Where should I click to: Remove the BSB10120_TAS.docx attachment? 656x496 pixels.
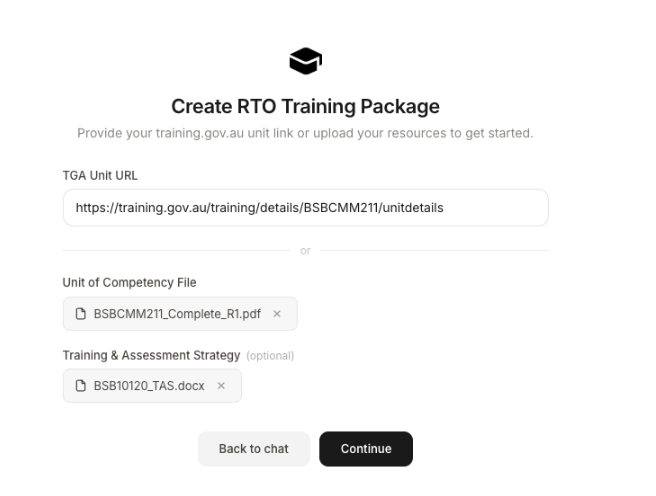(221, 386)
